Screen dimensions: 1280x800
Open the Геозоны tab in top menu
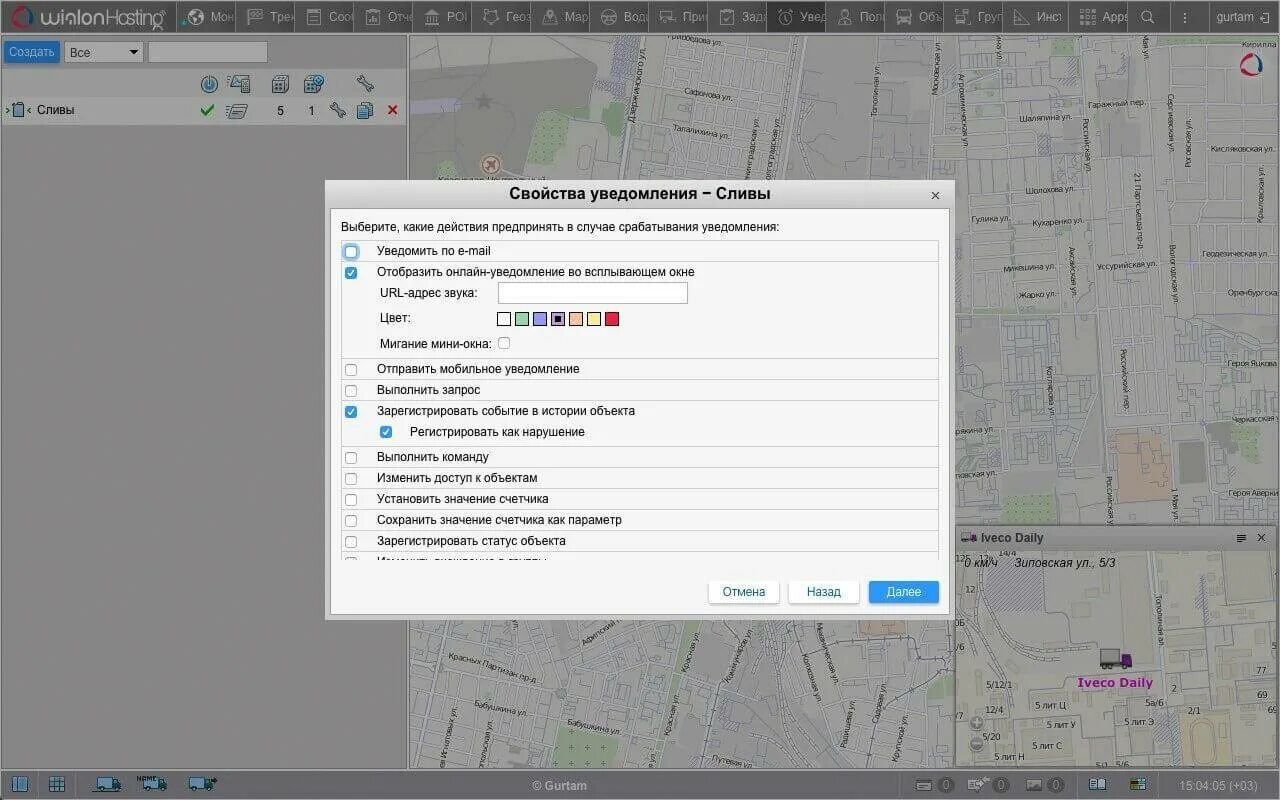coord(503,17)
